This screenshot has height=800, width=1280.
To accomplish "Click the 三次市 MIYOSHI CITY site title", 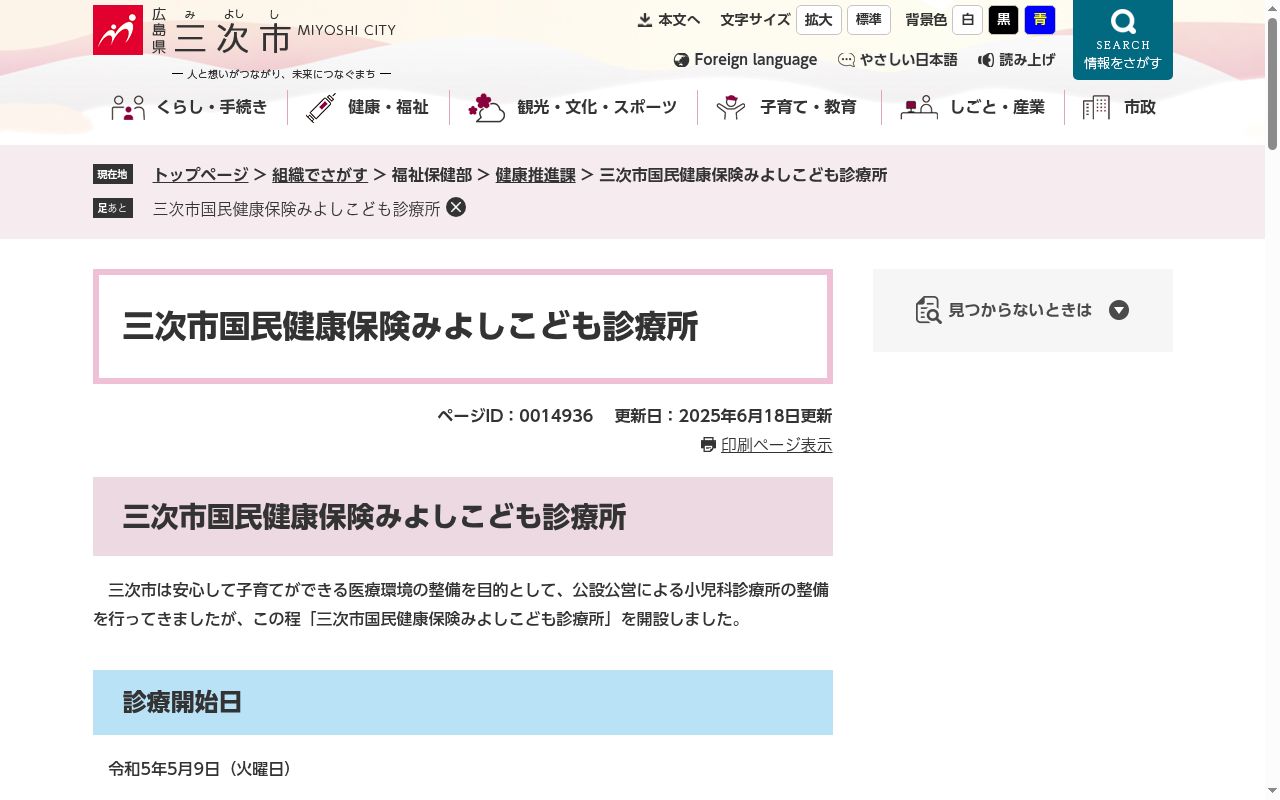I will point(273,33).
